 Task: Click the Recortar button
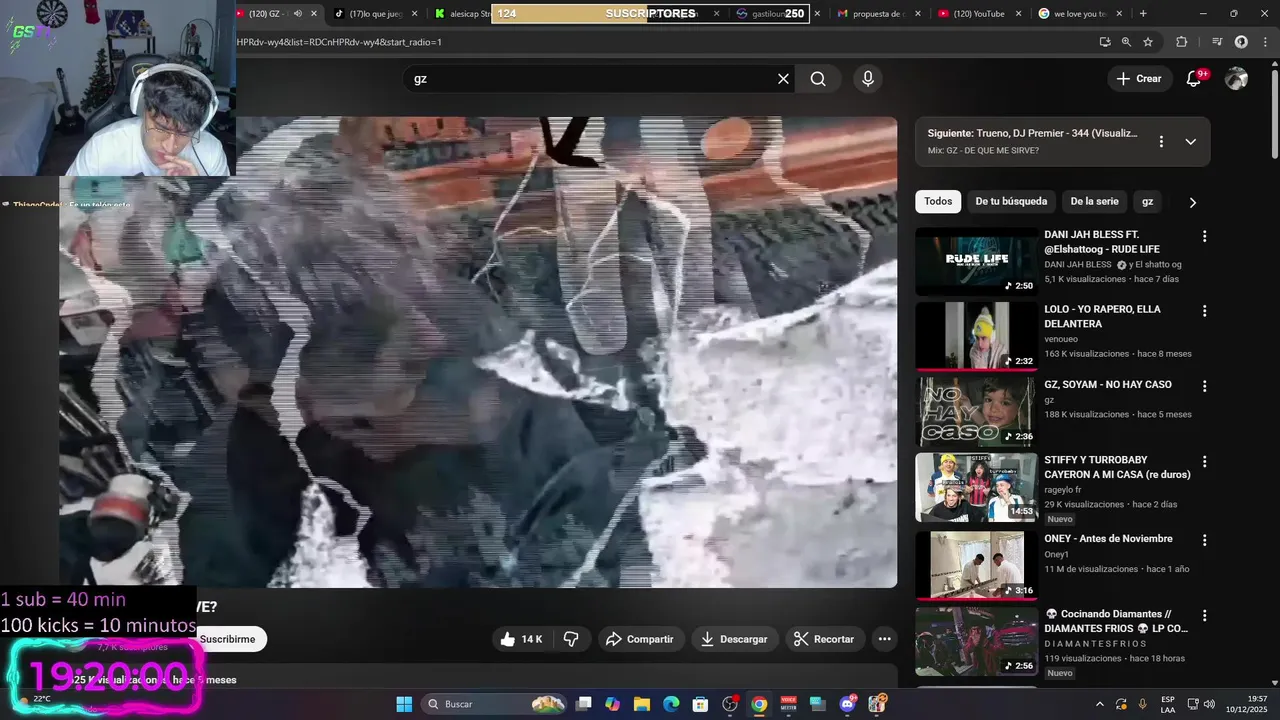click(x=824, y=639)
